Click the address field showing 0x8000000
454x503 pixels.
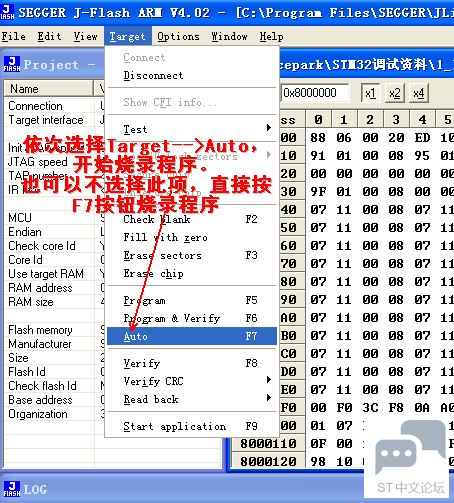[x=315, y=93]
